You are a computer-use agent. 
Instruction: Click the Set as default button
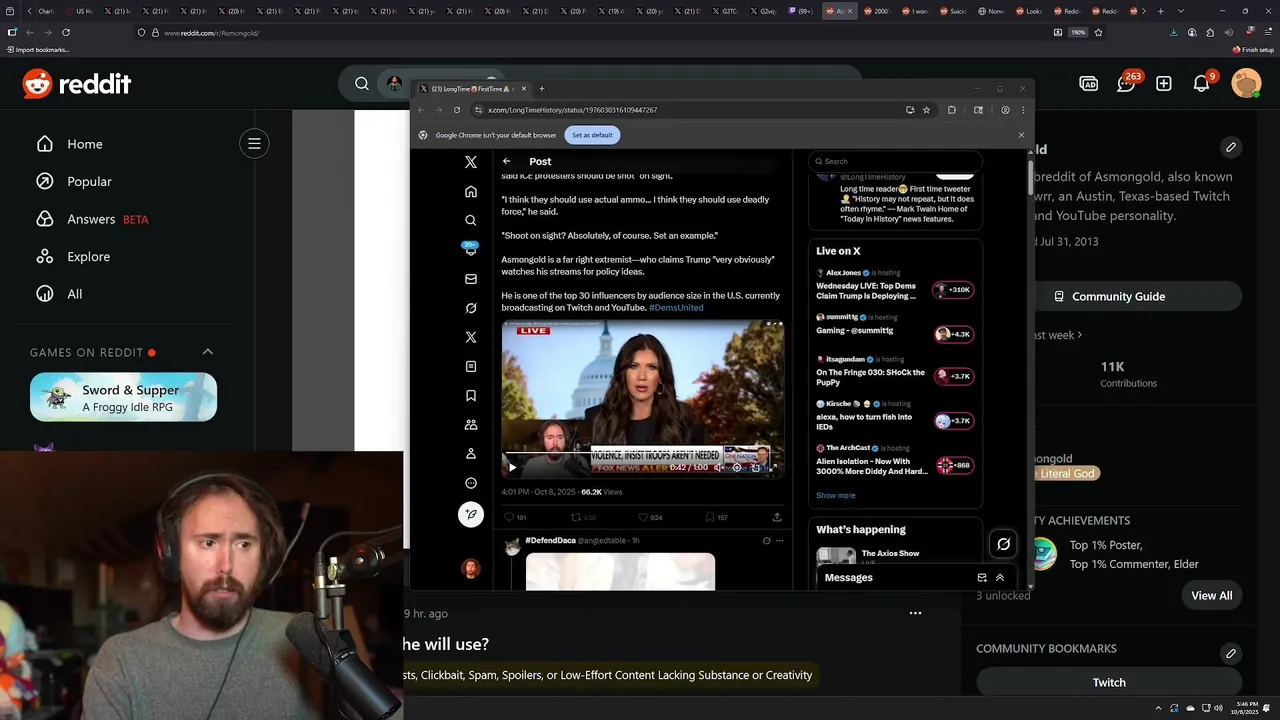(x=592, y=135)
